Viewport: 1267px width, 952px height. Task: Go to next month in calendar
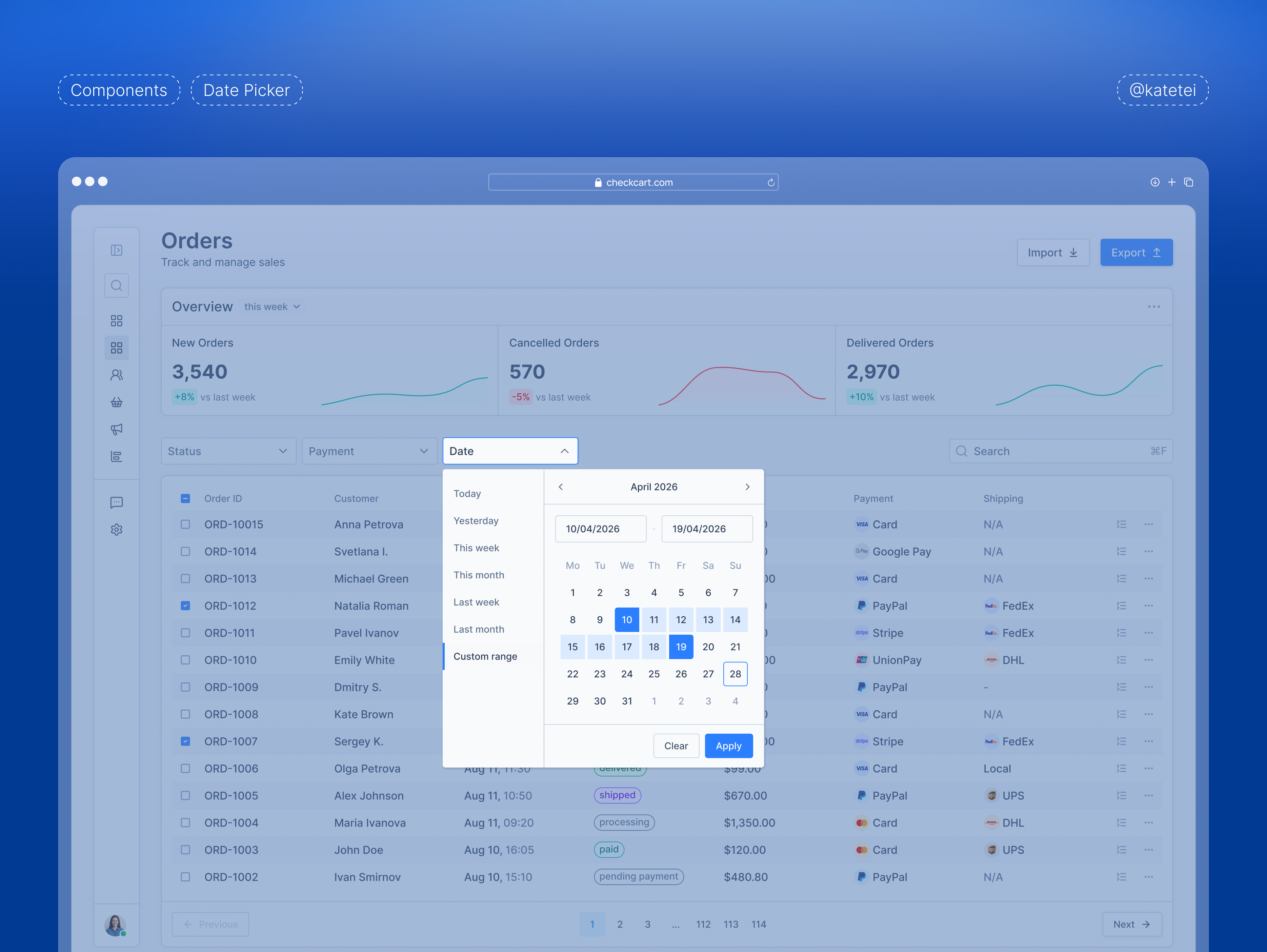coord(747,487)
